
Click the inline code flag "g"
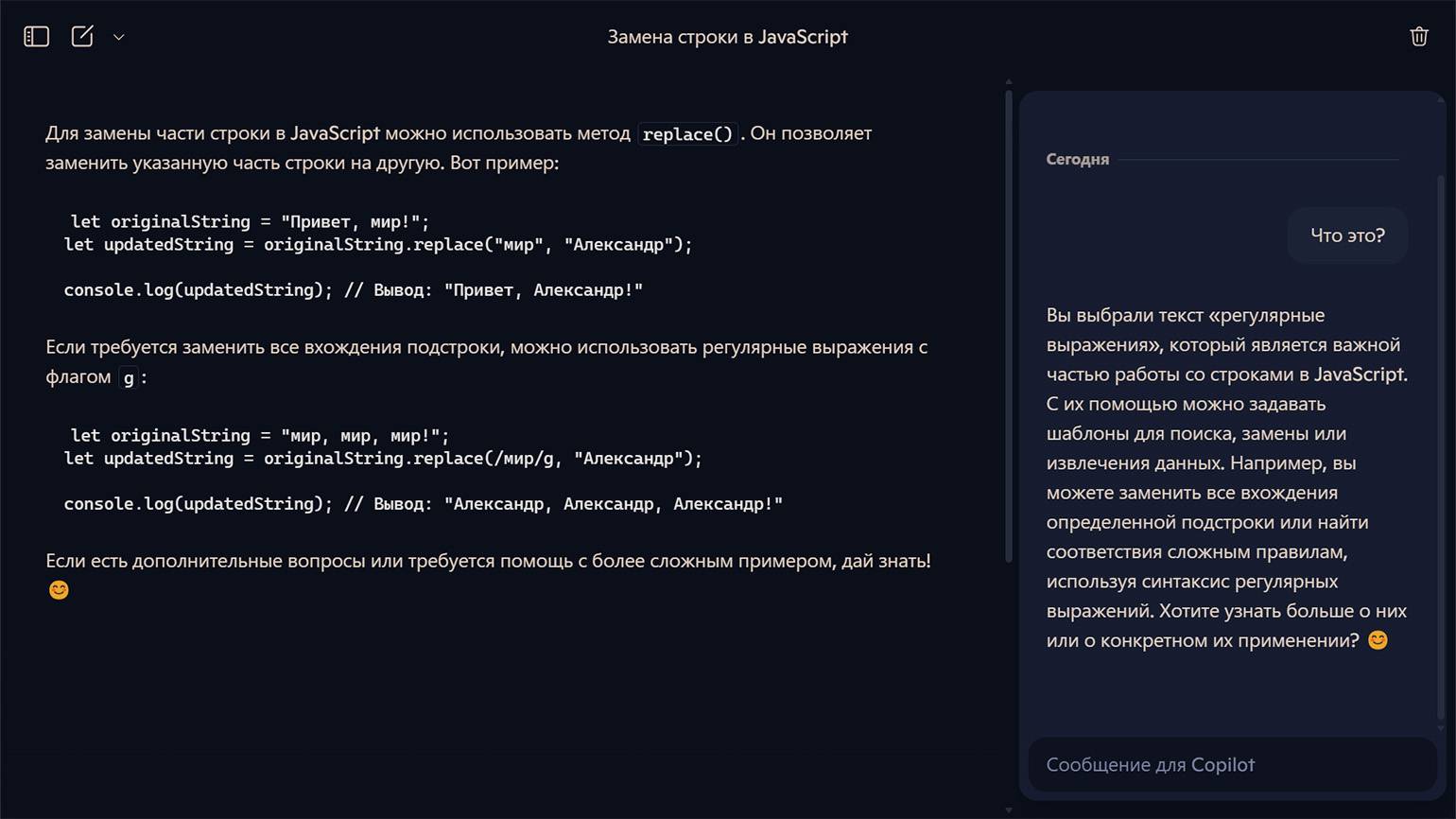pos(129,377)
